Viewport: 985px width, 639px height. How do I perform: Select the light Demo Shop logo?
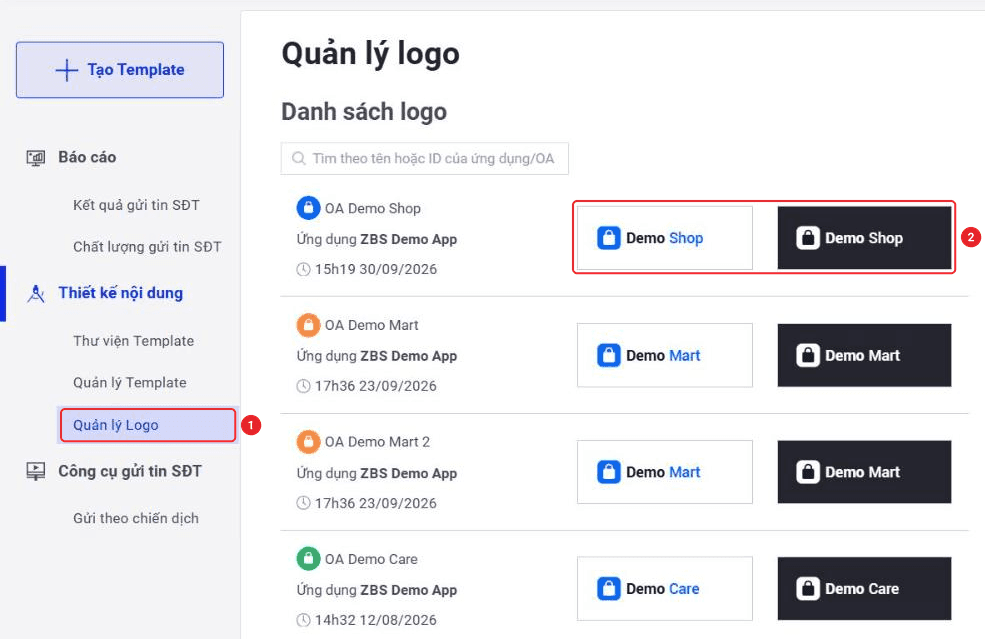point(665,238)
